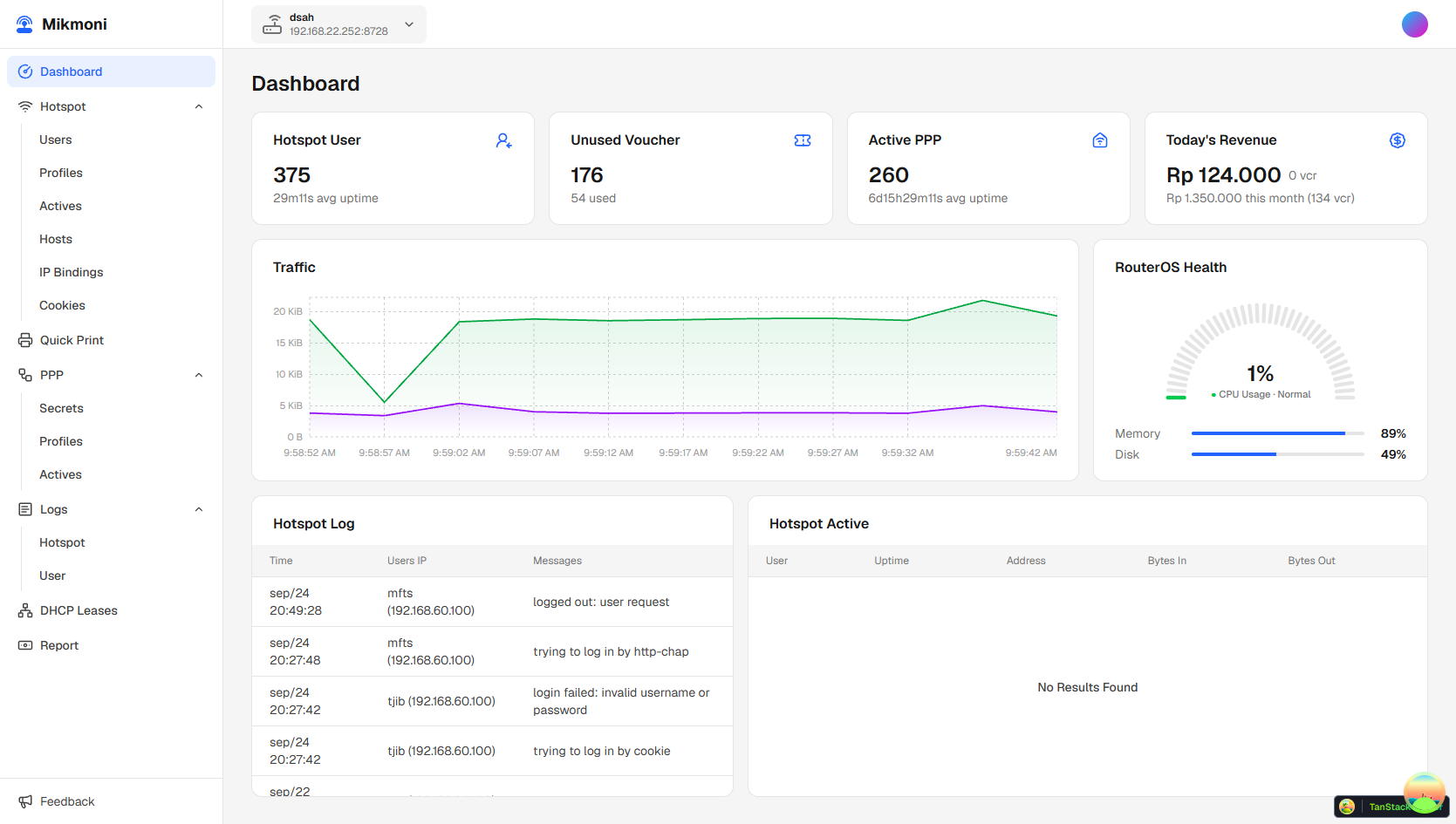Click the PPP section icon

(x=25, y=375)
